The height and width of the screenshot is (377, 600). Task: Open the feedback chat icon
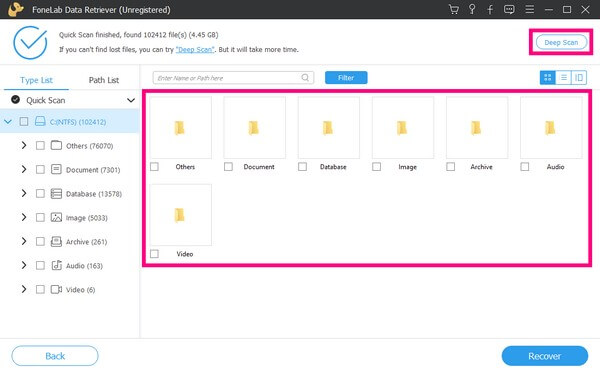point(509,9)
